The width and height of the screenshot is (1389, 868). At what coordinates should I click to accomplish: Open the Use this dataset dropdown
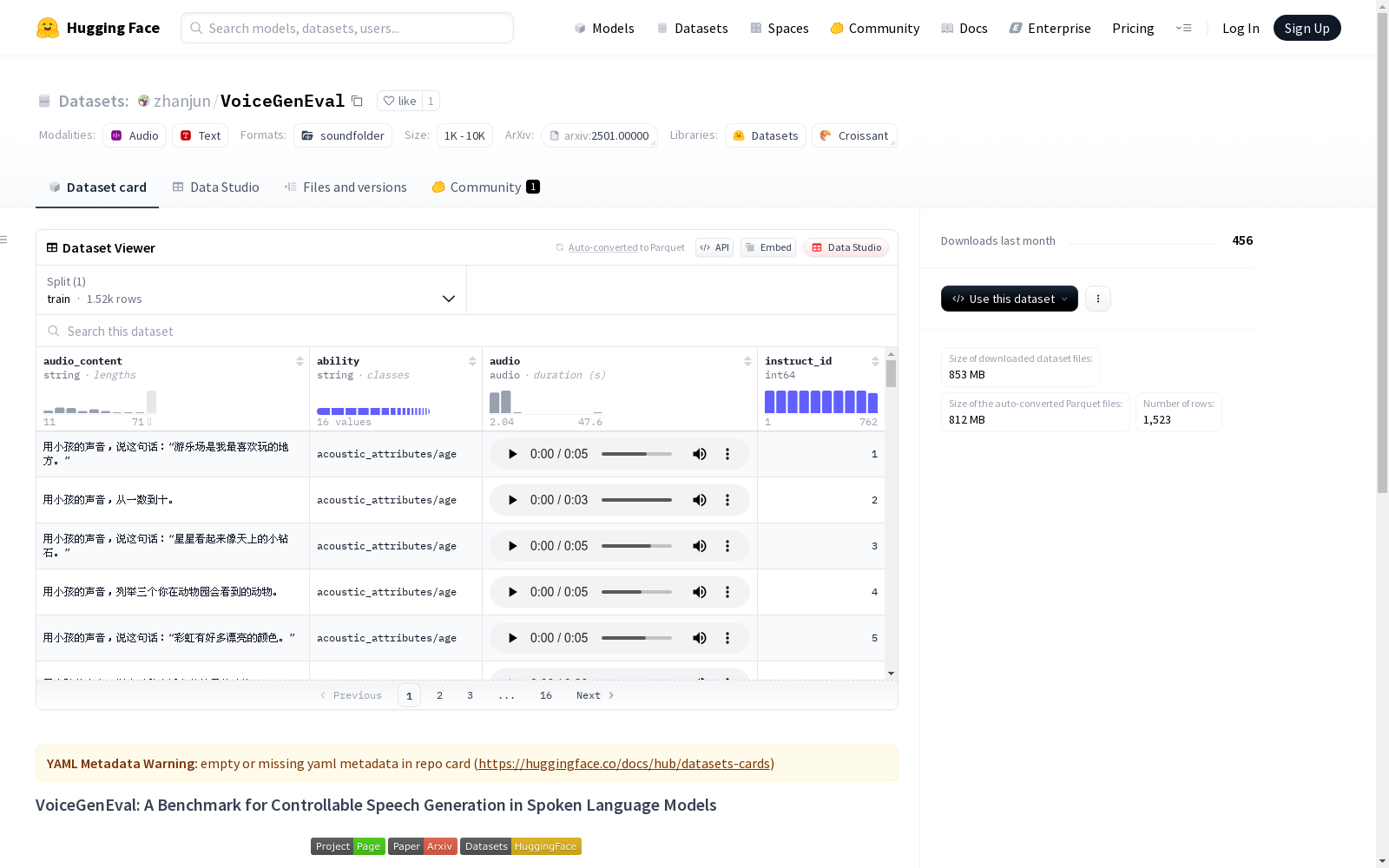point(1010,299)
